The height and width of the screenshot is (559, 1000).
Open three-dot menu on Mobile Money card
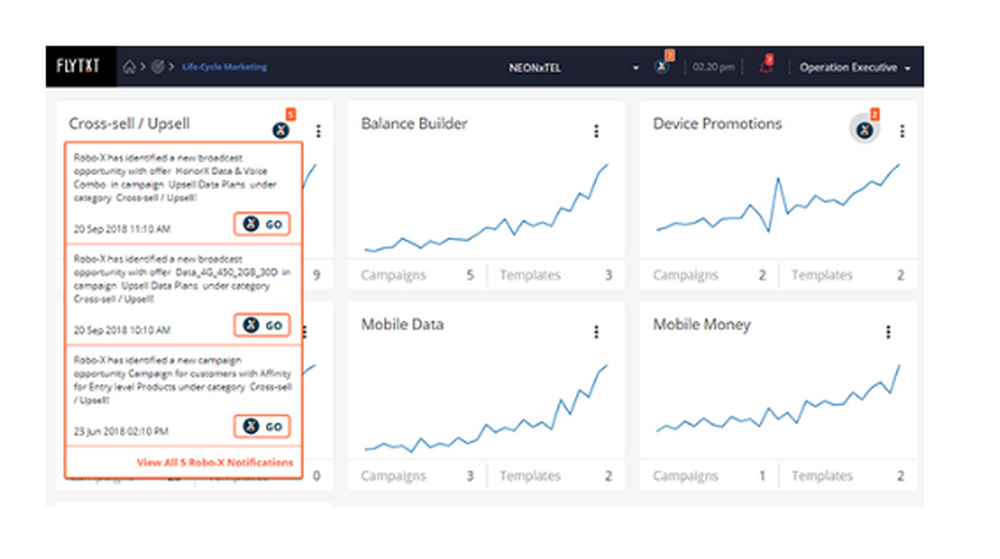(x=888, y=332)
